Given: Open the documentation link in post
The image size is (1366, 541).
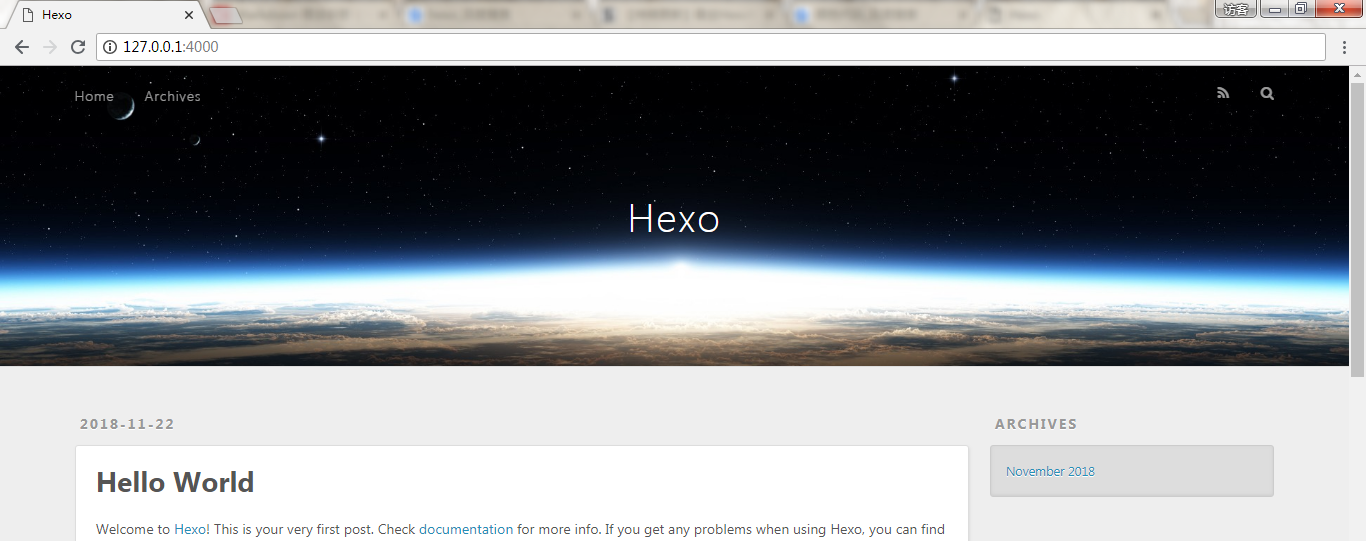Looking at the screenshot, I should (466, 529).
